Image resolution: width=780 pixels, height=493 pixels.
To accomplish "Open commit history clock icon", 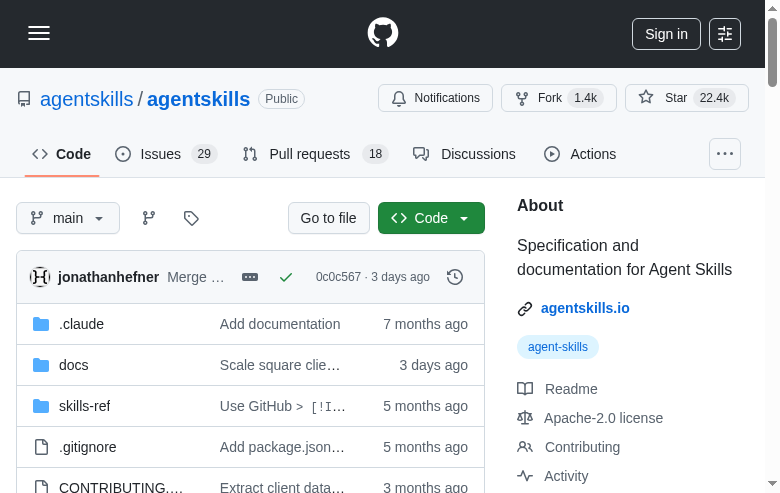I will pos(455,277).
